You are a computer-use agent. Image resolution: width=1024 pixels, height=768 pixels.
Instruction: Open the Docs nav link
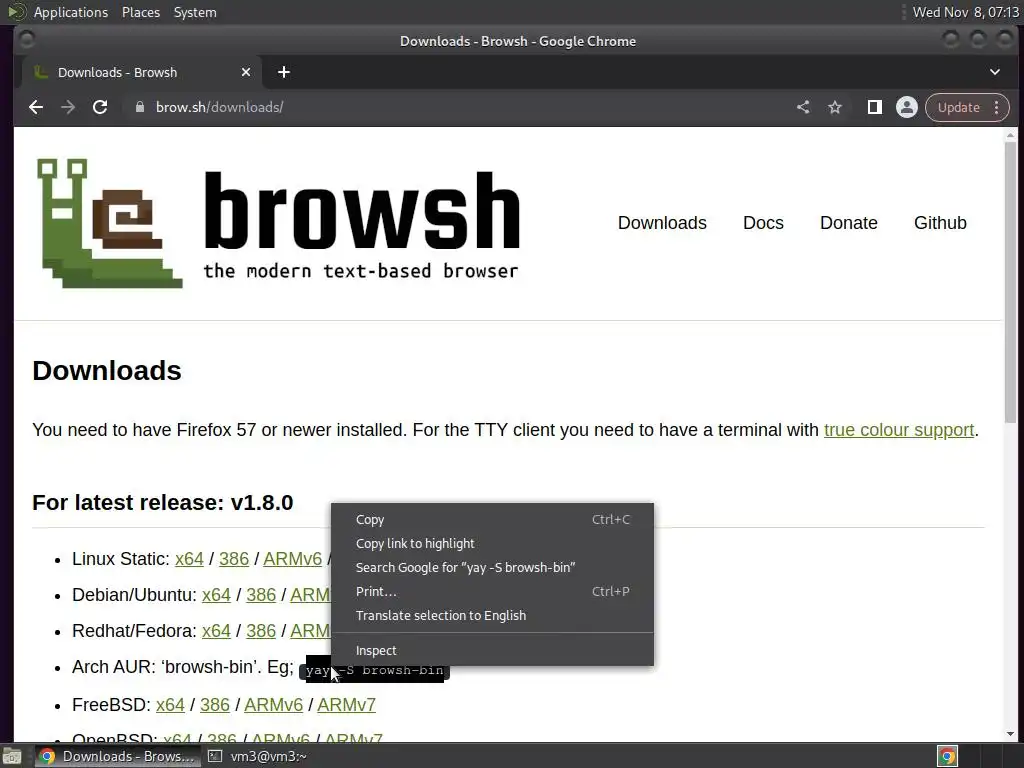click(763, 223)
